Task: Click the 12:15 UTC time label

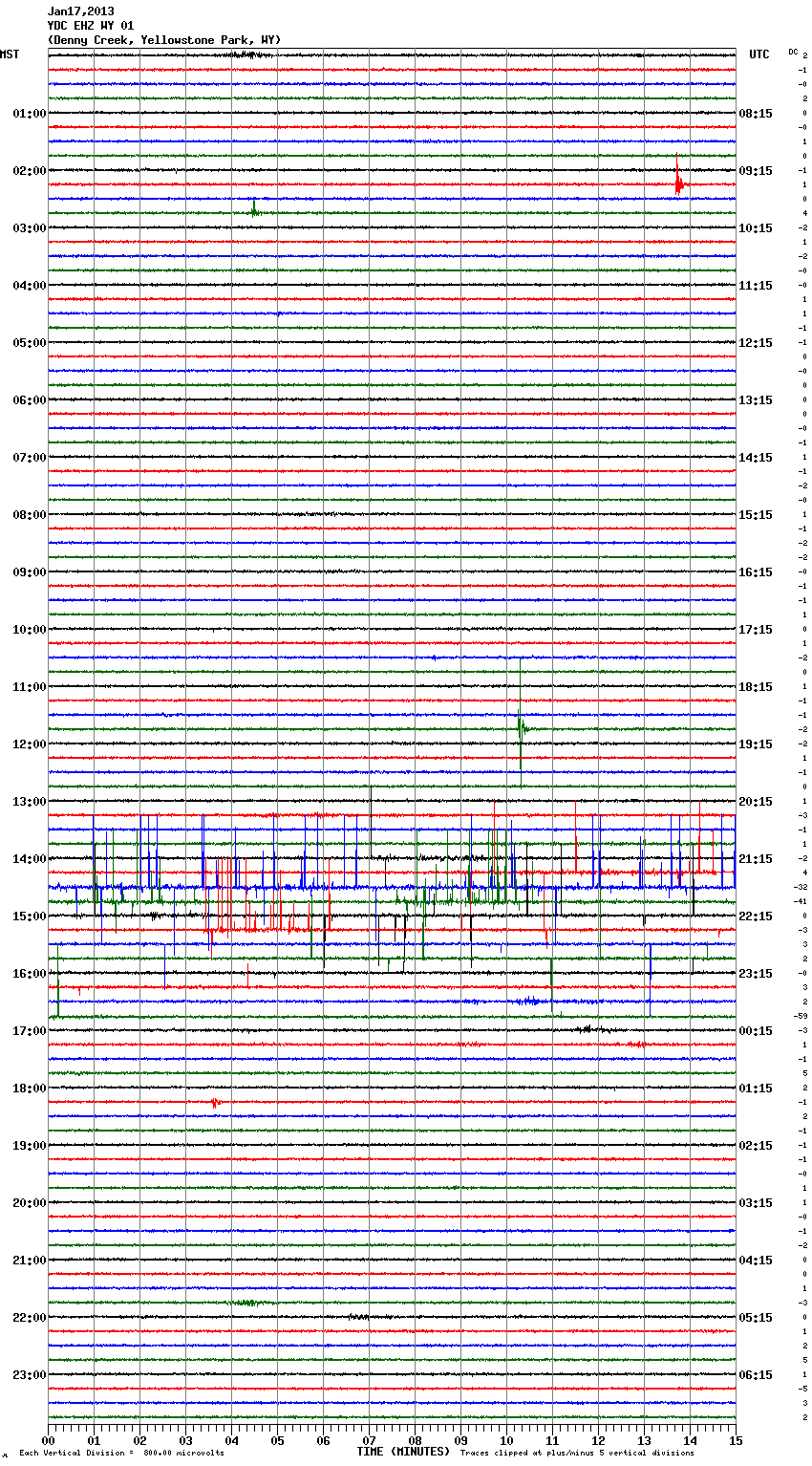Action: pyautogui.click(x=756, y=343)
